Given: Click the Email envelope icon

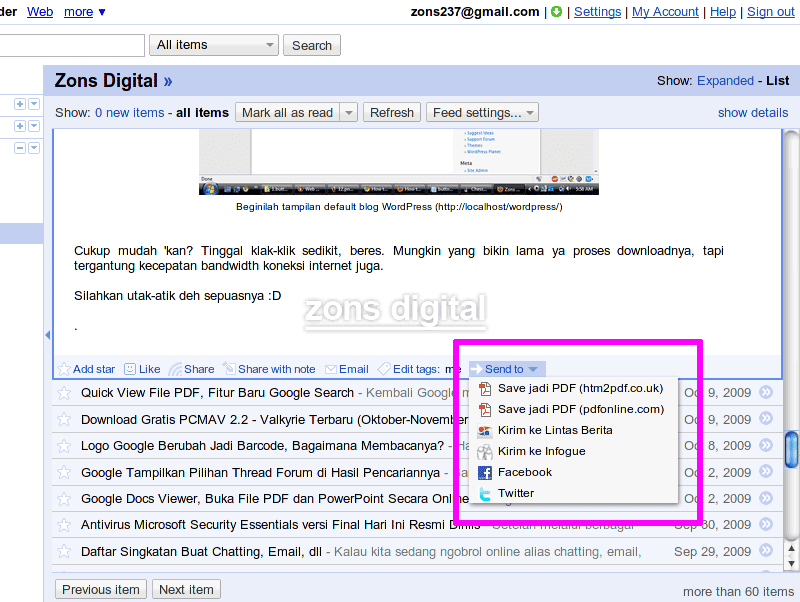Looking at the screenshot, I should tap(331, 369).
